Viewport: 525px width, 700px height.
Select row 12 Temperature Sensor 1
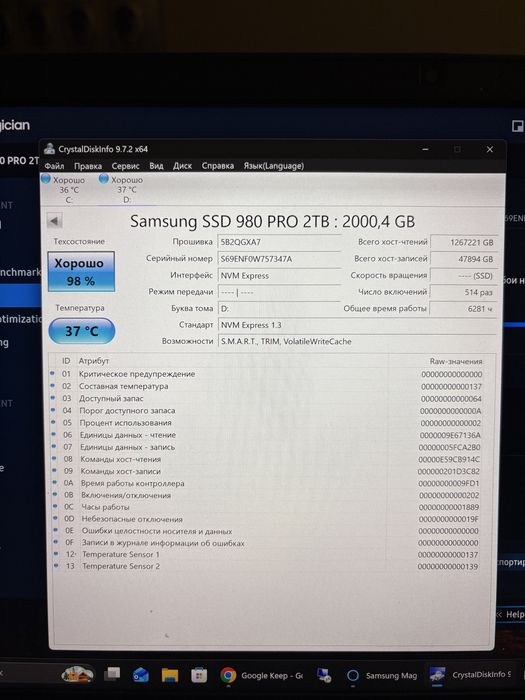pyautogui.click(x=266, y=554)
